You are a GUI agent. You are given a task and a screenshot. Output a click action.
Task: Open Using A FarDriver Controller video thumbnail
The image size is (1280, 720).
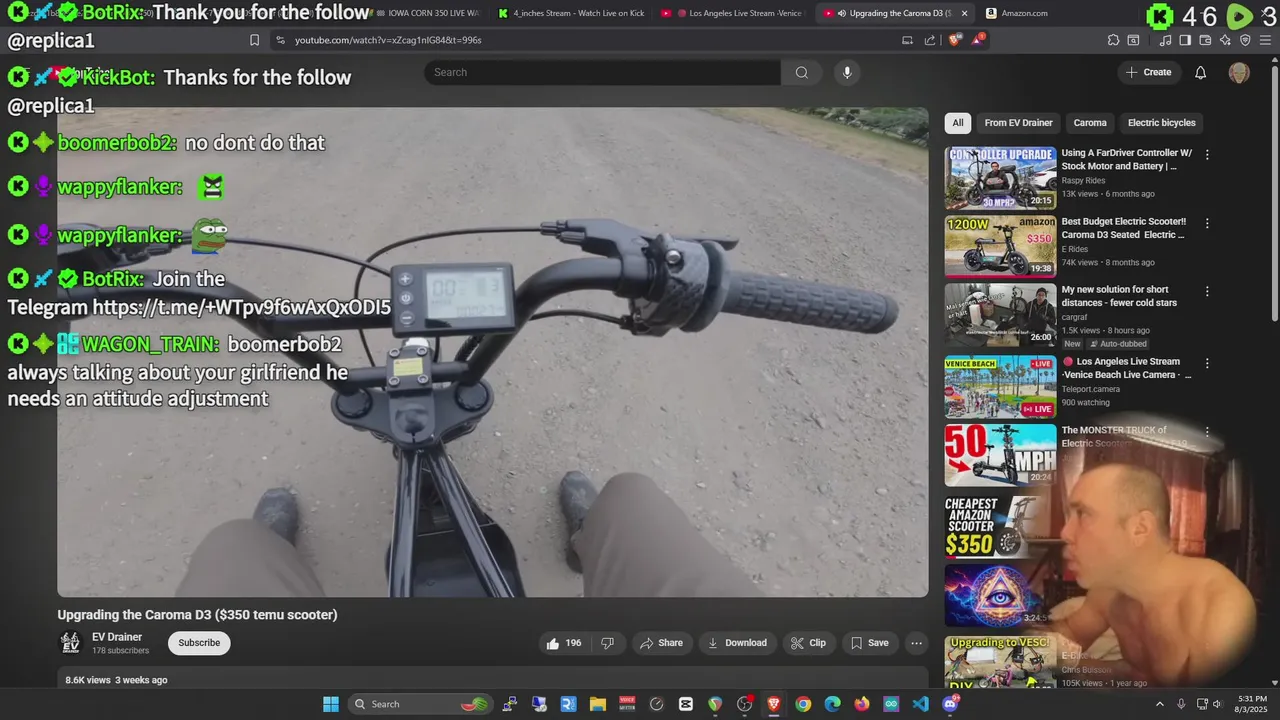coord(1000,178)
